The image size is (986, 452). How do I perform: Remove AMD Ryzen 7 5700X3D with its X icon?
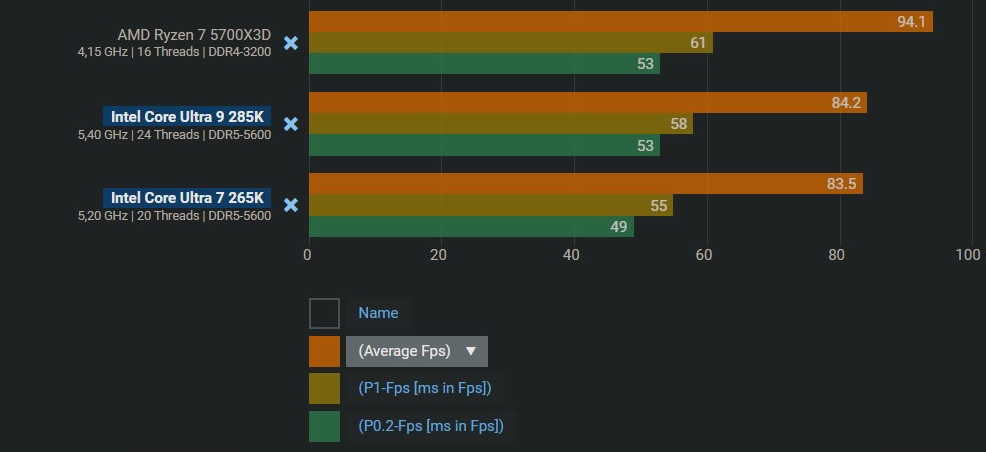coord(291,43)
